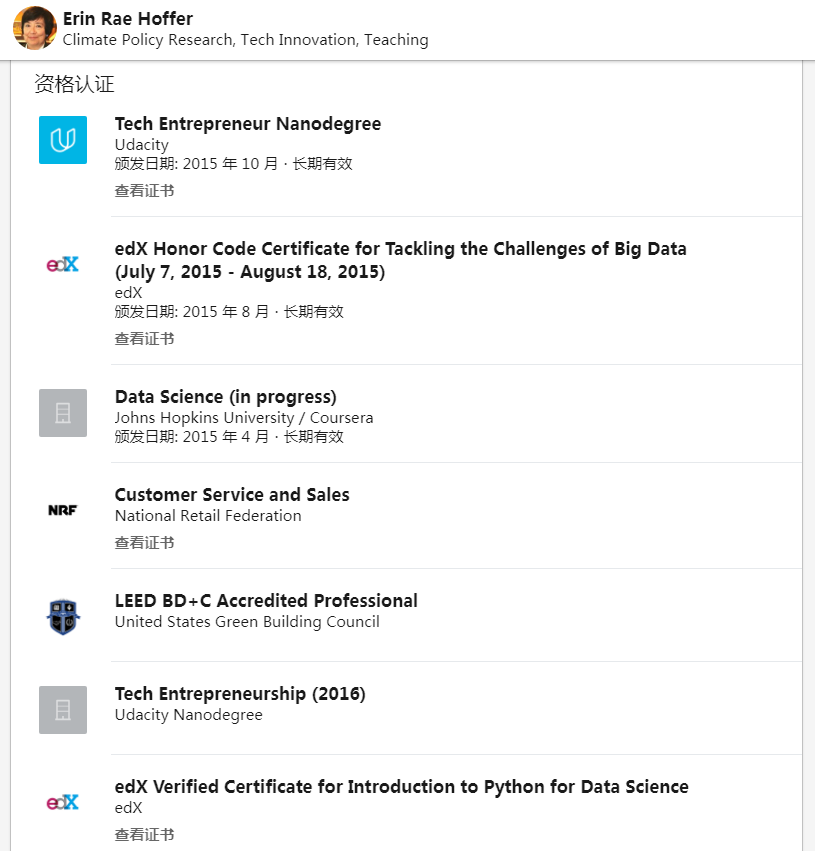Click Johns Hopkins University / Coursera issuer text

243,418
